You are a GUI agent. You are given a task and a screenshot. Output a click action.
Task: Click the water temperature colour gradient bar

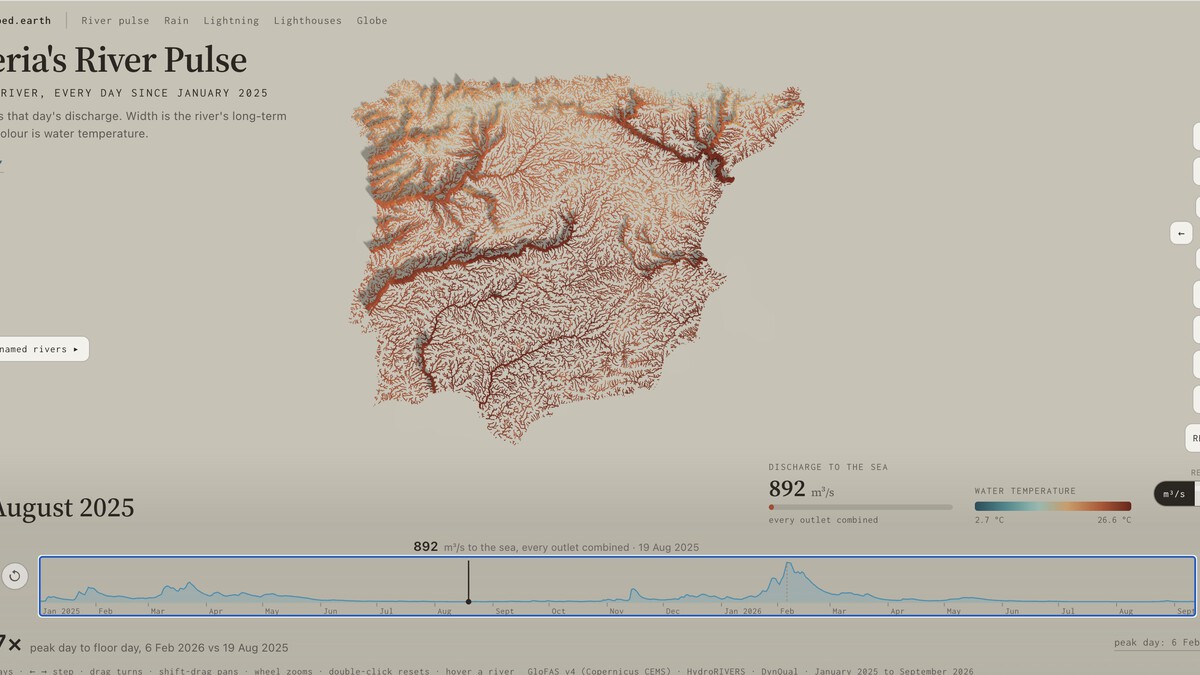click(x=1053, y=507)
